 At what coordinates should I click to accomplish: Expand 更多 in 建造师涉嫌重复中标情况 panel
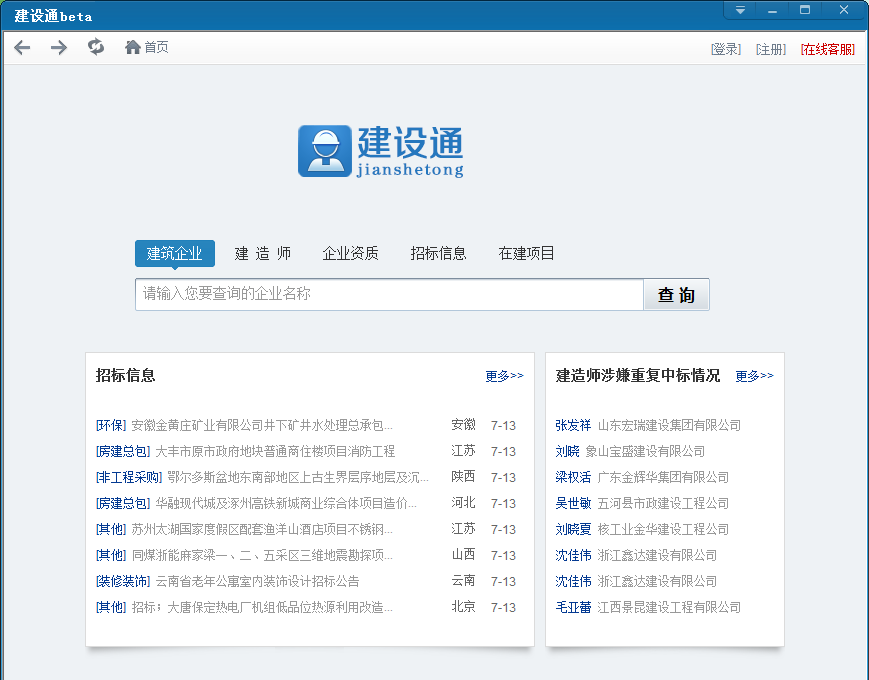(x=754, y=377)
